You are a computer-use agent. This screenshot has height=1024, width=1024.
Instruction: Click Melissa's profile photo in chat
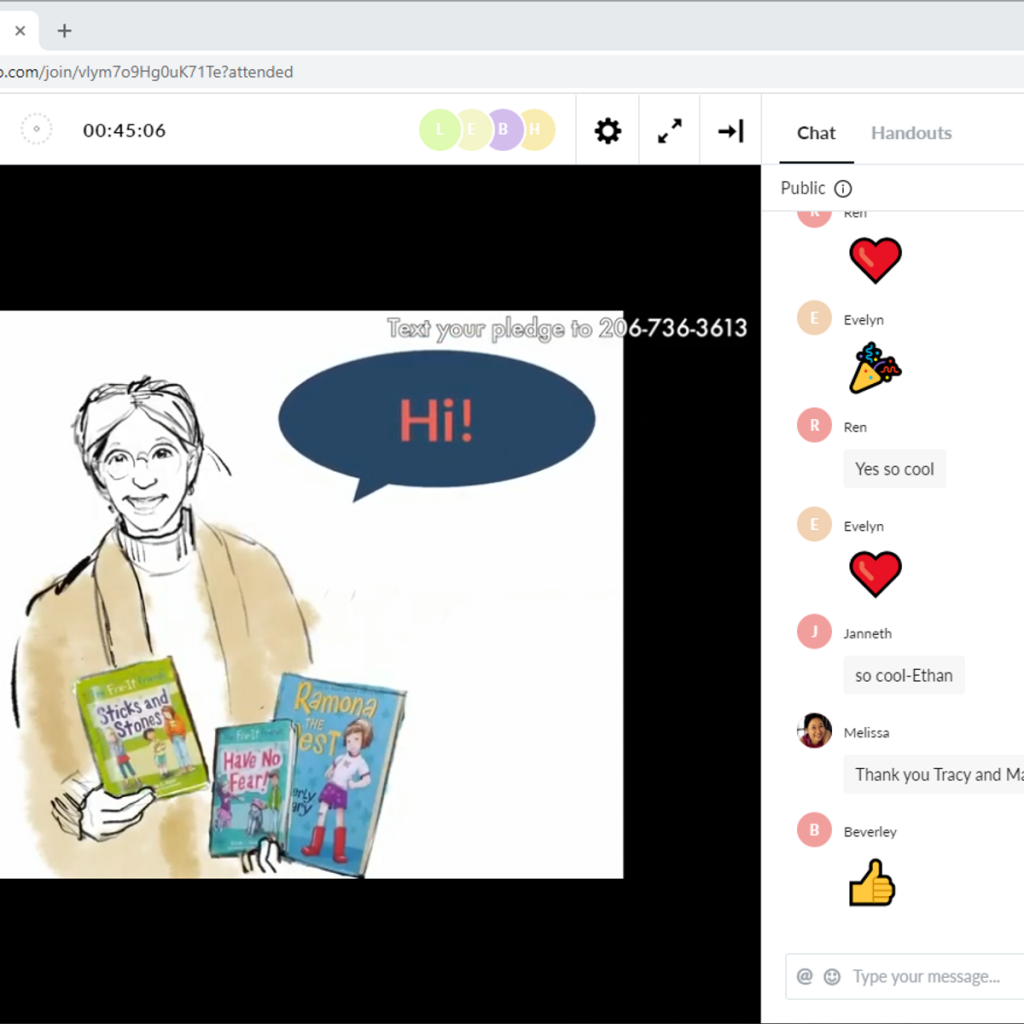(x=815, y=731)
